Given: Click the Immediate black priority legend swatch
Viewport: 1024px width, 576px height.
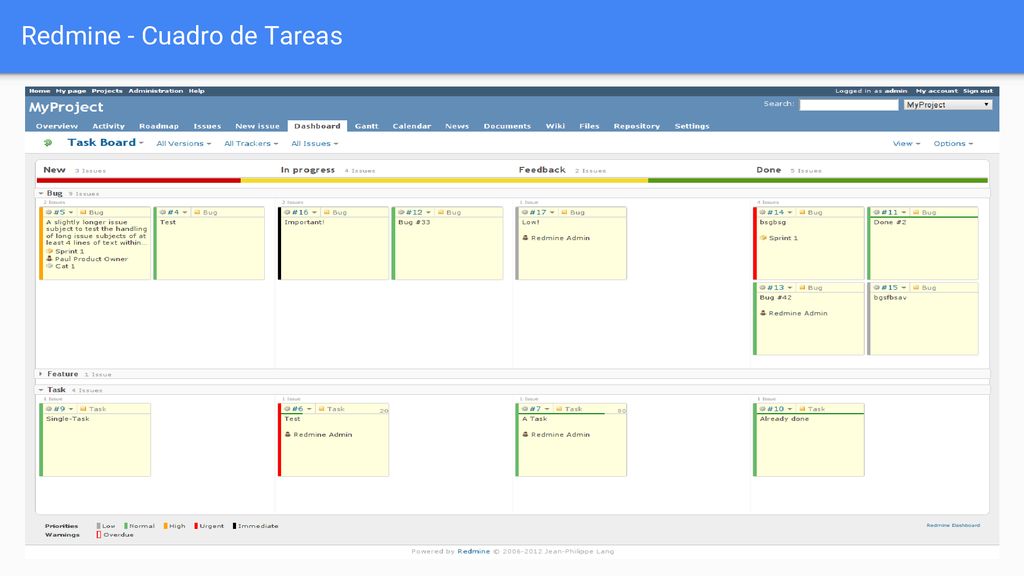Looking at the screenshot, I should click(234, 526).
